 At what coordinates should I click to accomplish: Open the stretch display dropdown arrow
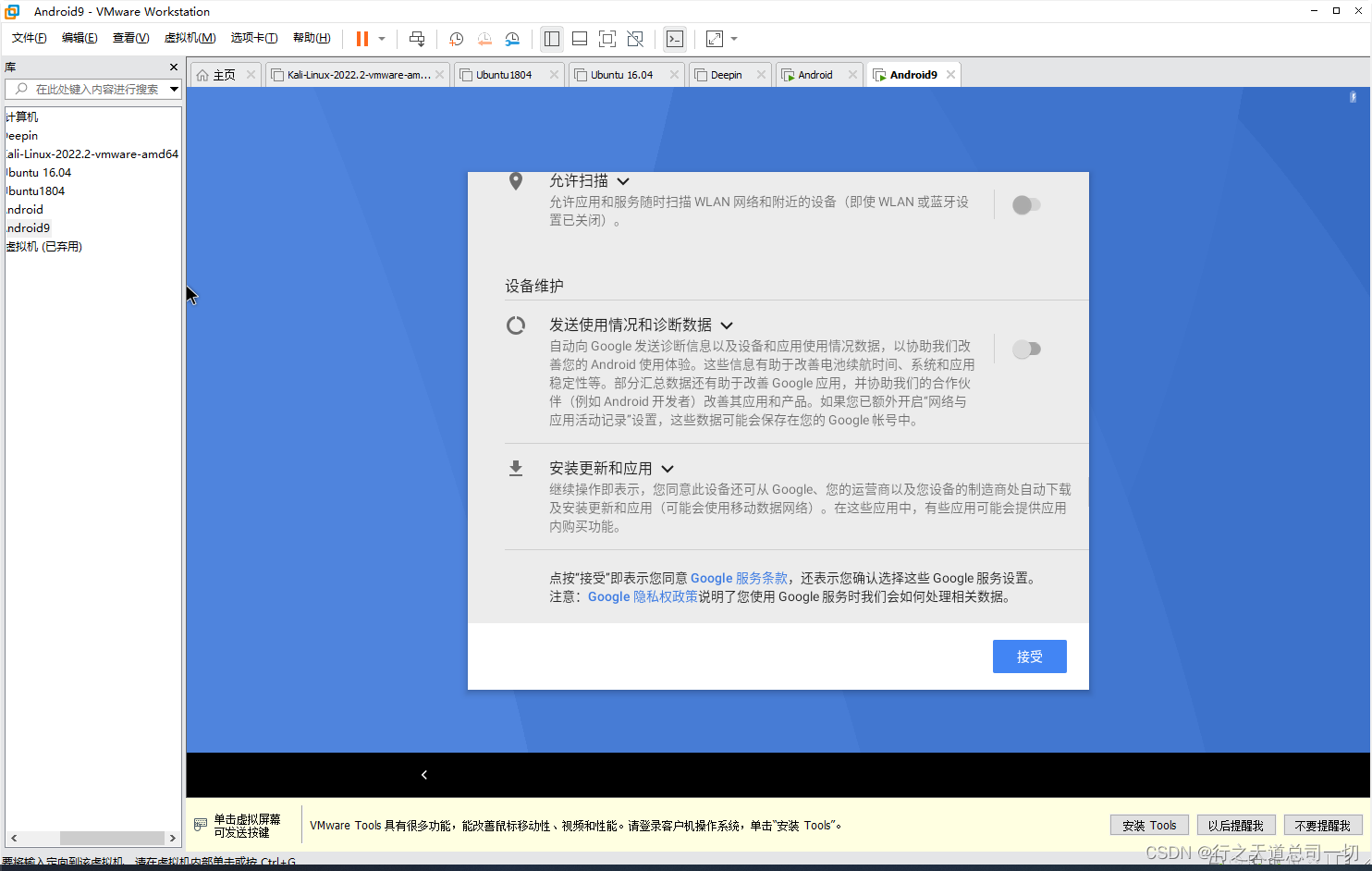[734, 39]
